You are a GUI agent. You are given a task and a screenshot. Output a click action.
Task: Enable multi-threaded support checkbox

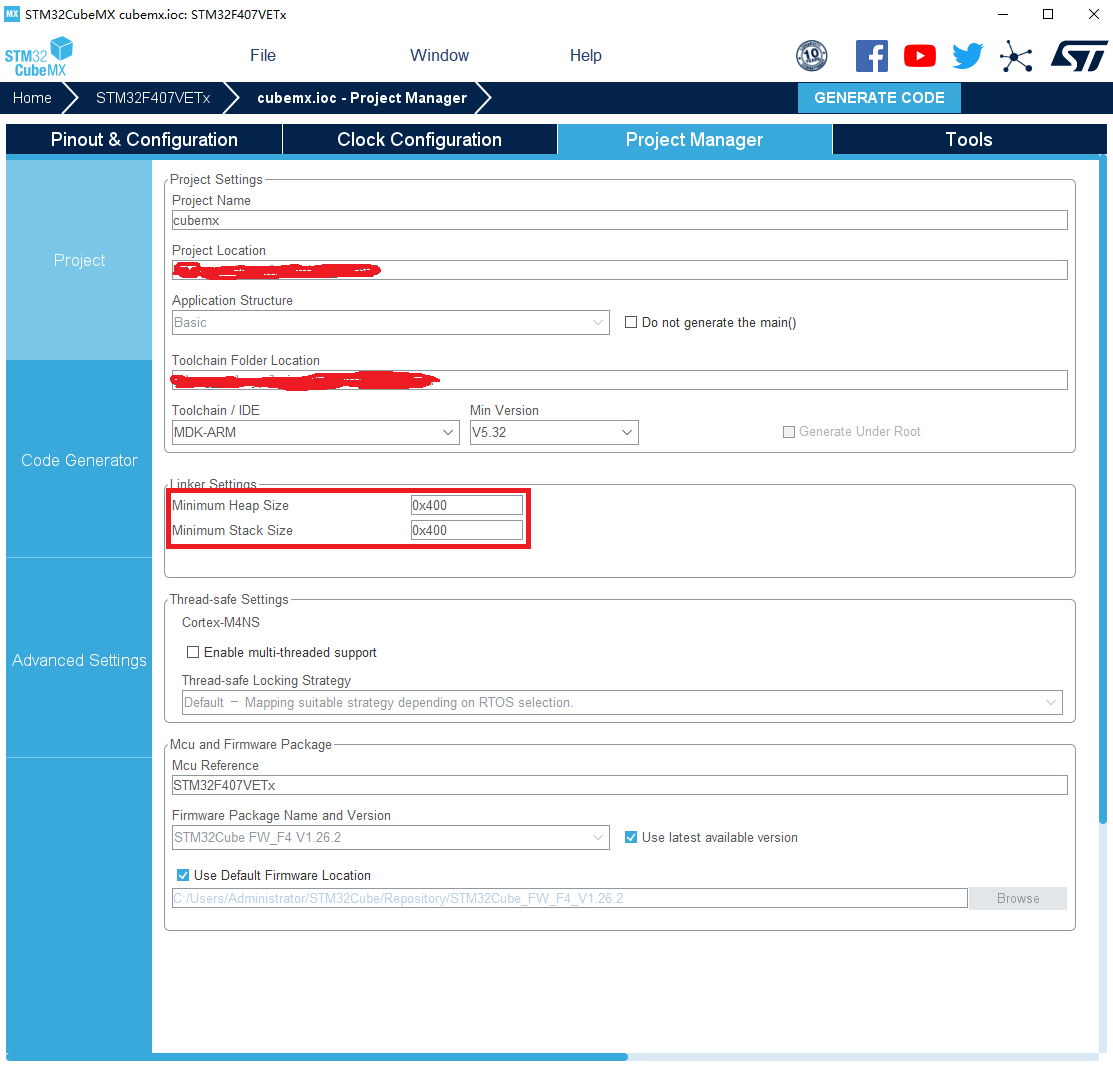coord(192,652)
